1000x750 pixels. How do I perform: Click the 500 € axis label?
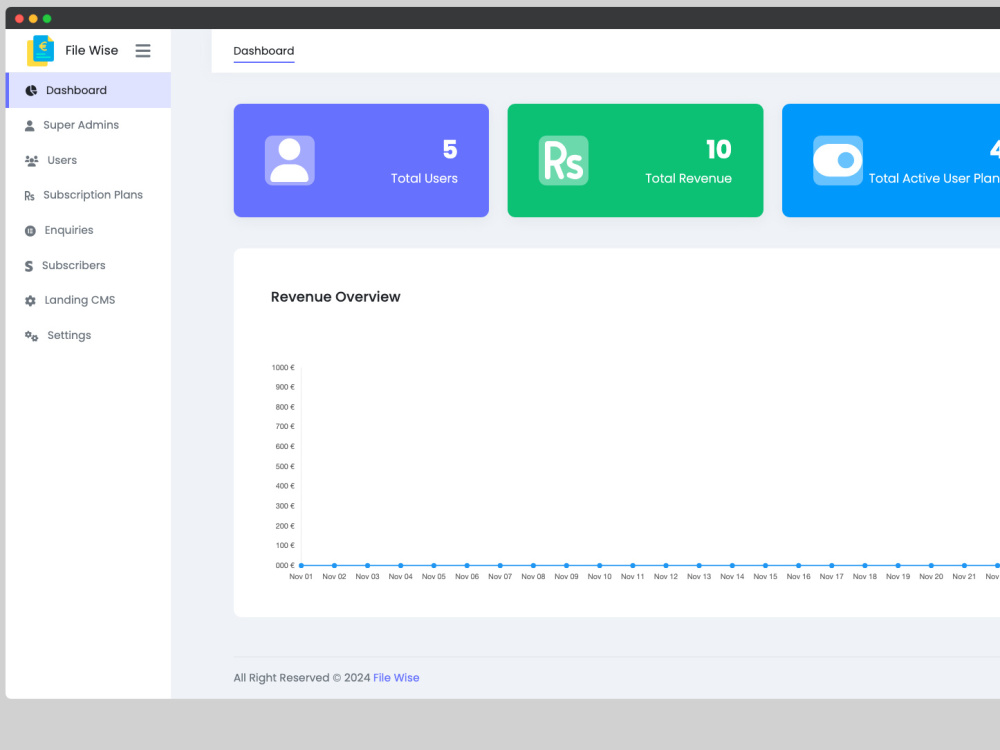tap(285, 466)
